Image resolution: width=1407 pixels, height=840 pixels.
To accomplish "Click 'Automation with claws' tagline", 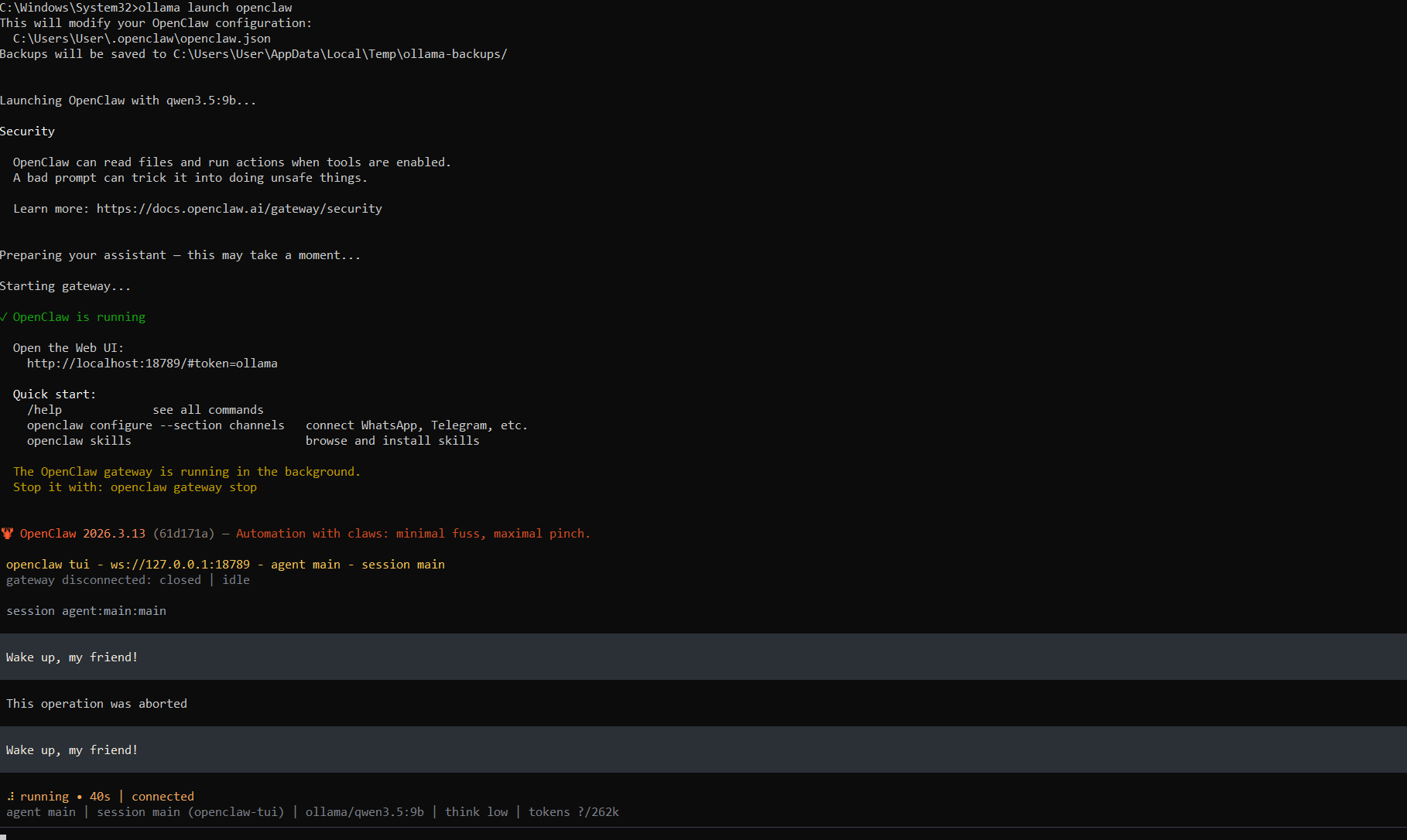I will [413, 534].
